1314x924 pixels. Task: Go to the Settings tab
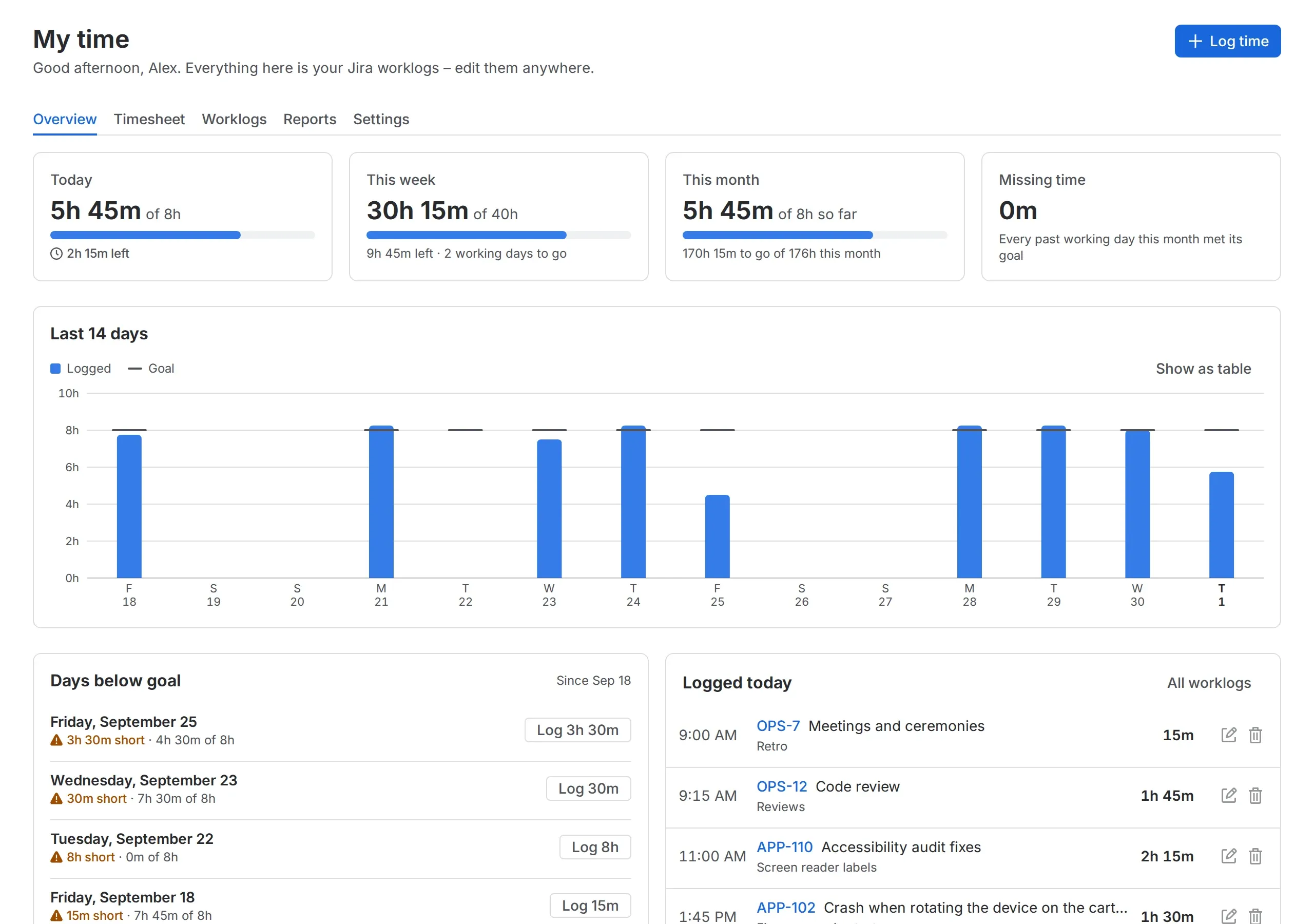click(x=381, y=119)
